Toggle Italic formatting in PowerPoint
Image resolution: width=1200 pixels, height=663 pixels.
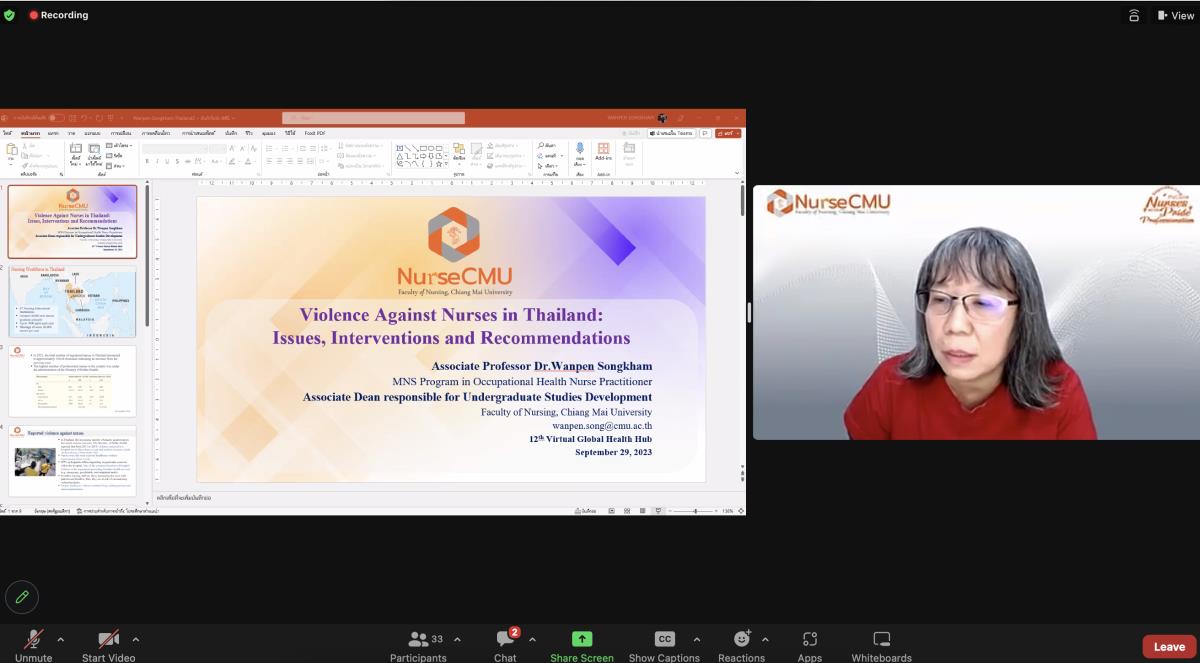click(156, 161)
